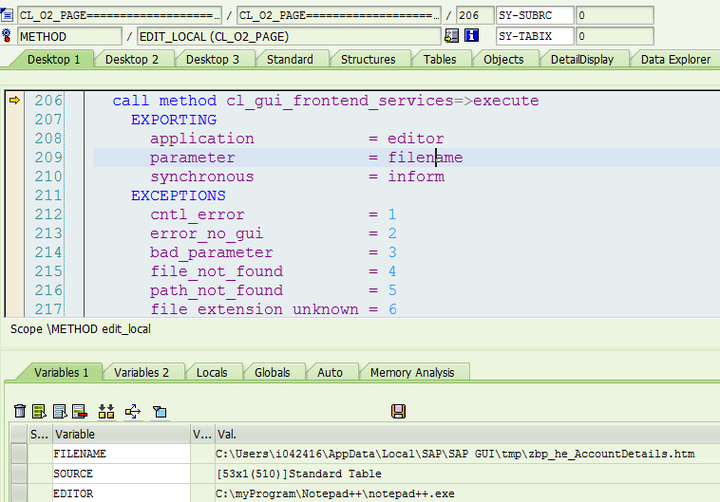This screenshot has width=720, height=502.
Task: Open the Objects tab
Action: coord(503,59)
